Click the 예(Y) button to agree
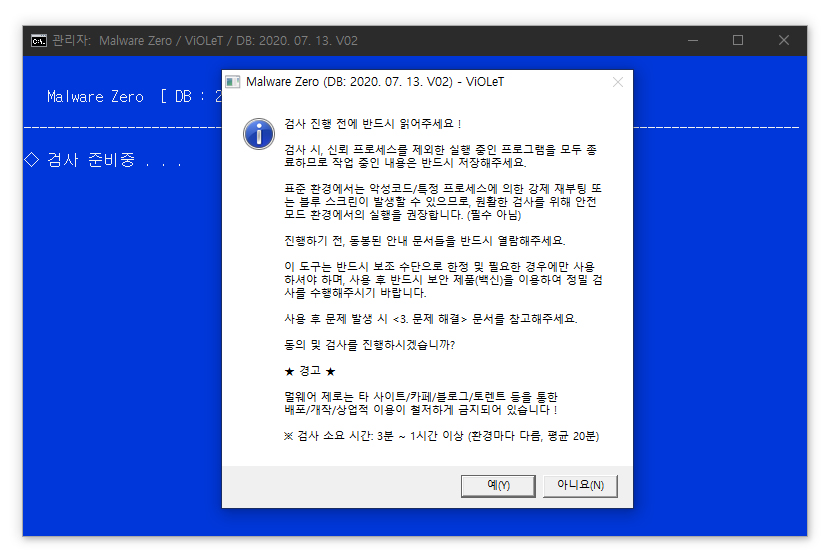 point(498,486)
